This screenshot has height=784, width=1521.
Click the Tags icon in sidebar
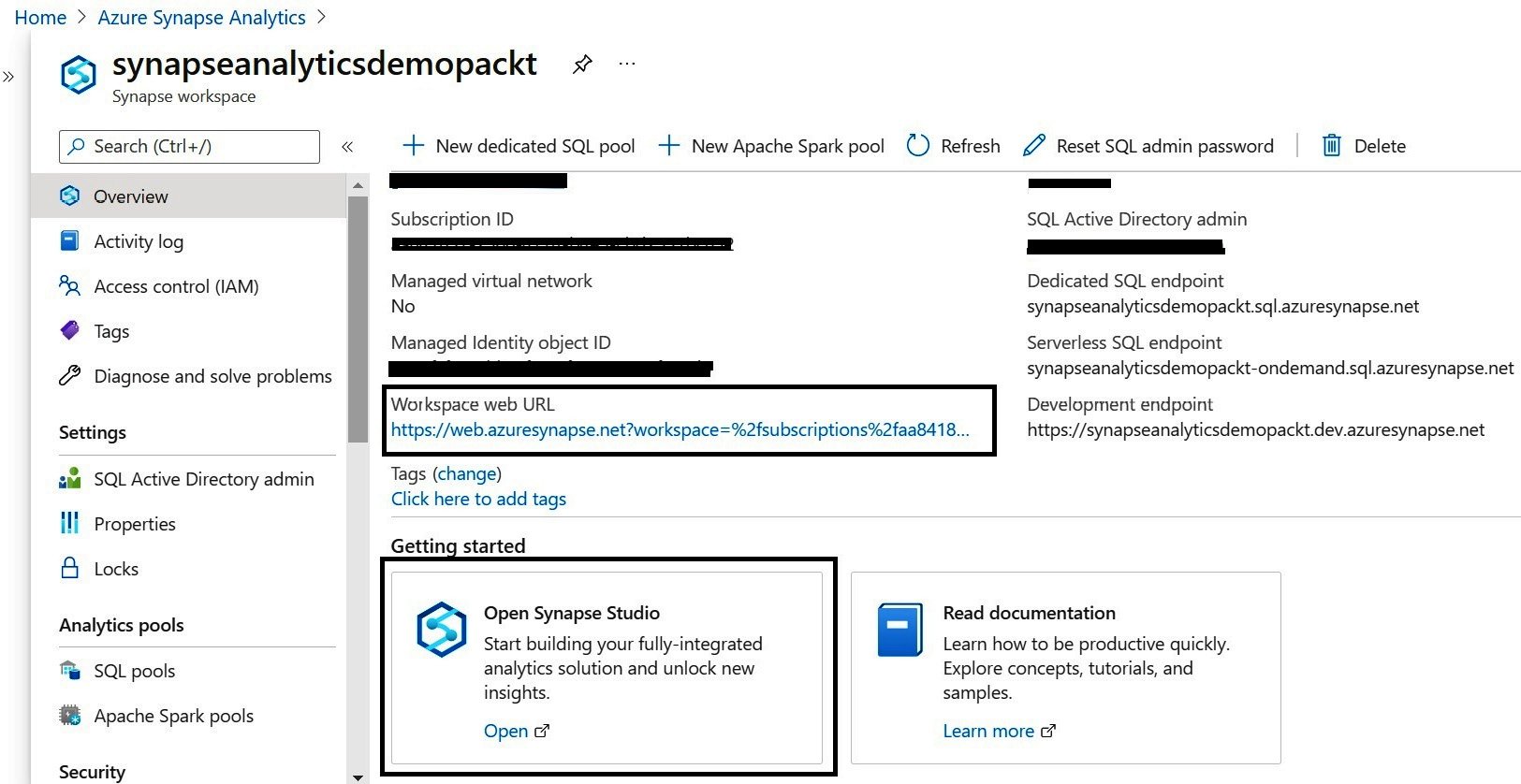pos(70,330)
